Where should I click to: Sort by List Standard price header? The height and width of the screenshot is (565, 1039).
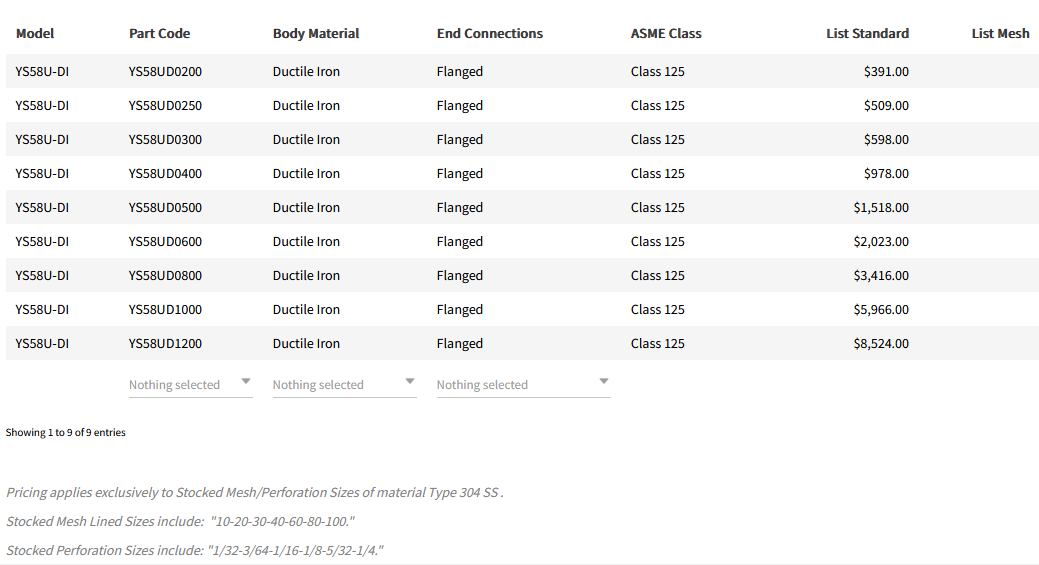click(867, 33)
